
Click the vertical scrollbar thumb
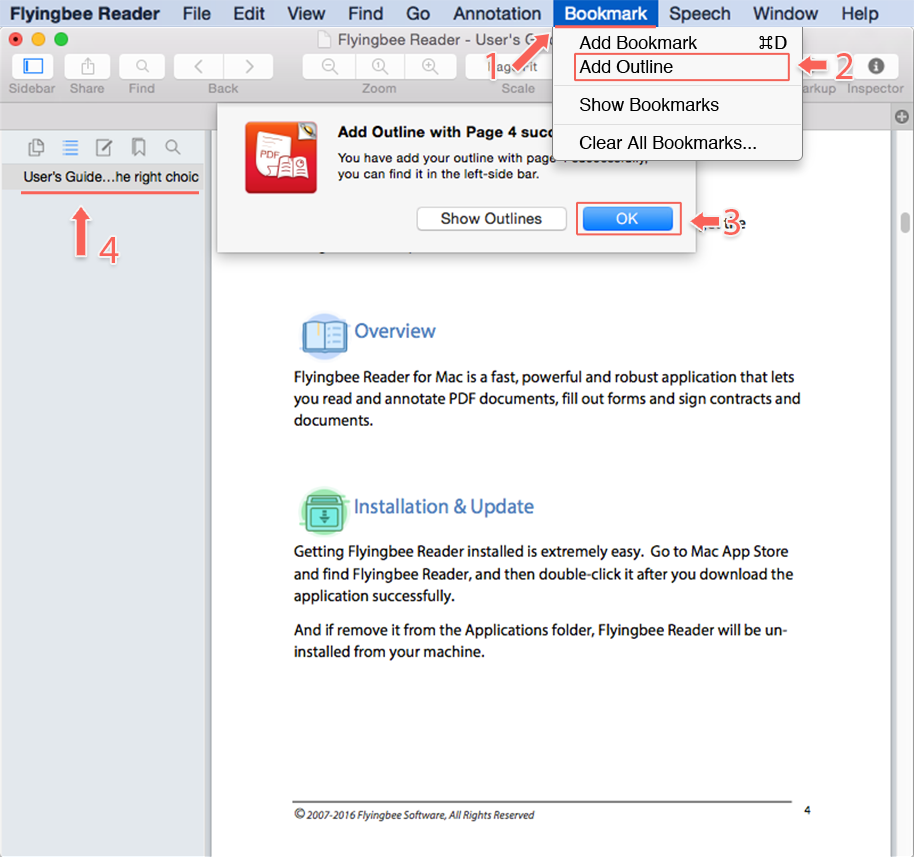[905, 223]
